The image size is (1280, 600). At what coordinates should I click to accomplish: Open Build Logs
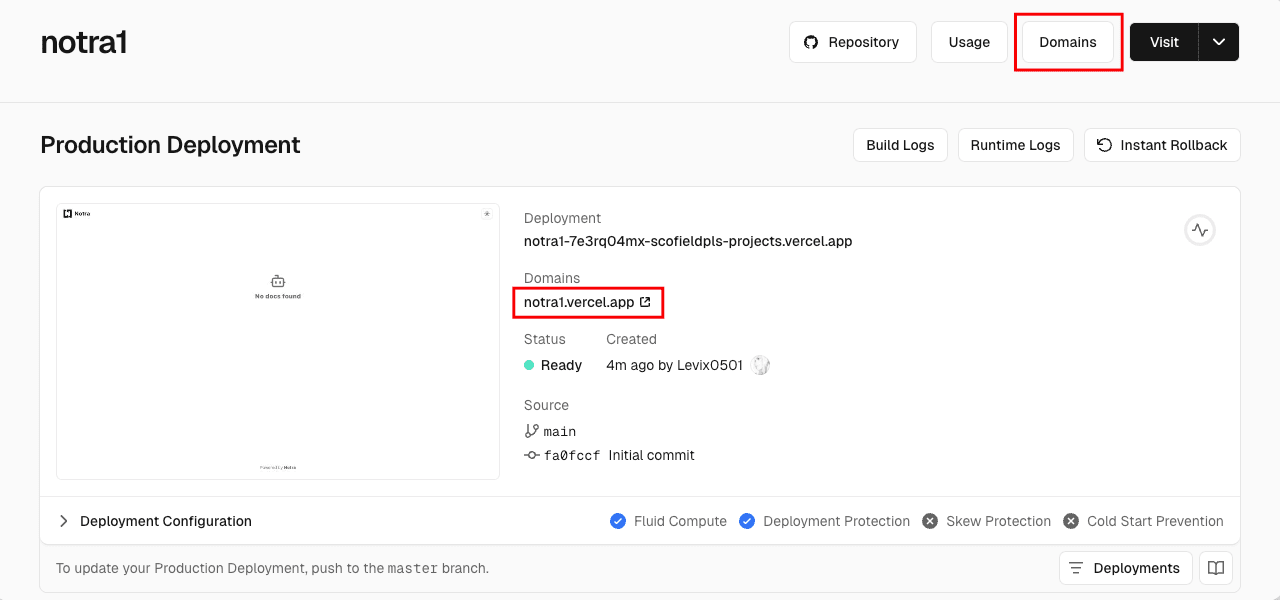(x=900, y=145)
